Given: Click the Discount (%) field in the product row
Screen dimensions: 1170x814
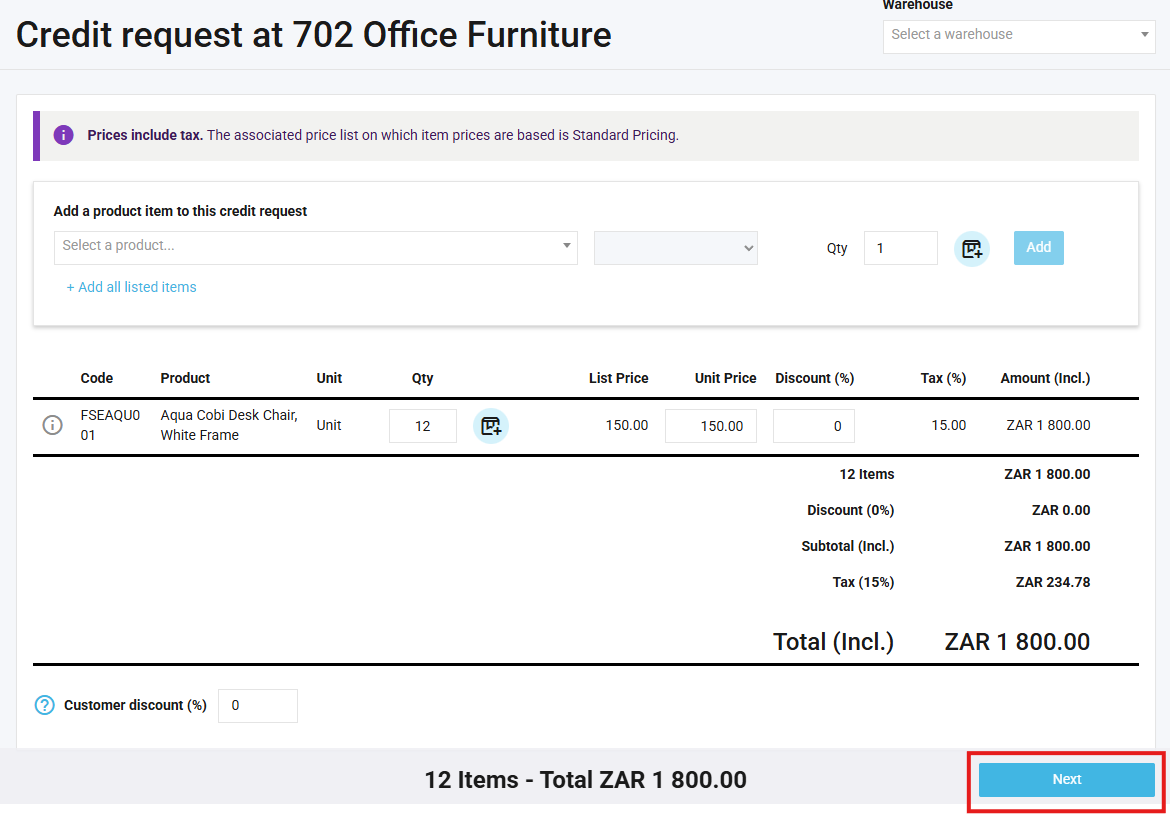Looking at the screenshot, I should (813, 426).
